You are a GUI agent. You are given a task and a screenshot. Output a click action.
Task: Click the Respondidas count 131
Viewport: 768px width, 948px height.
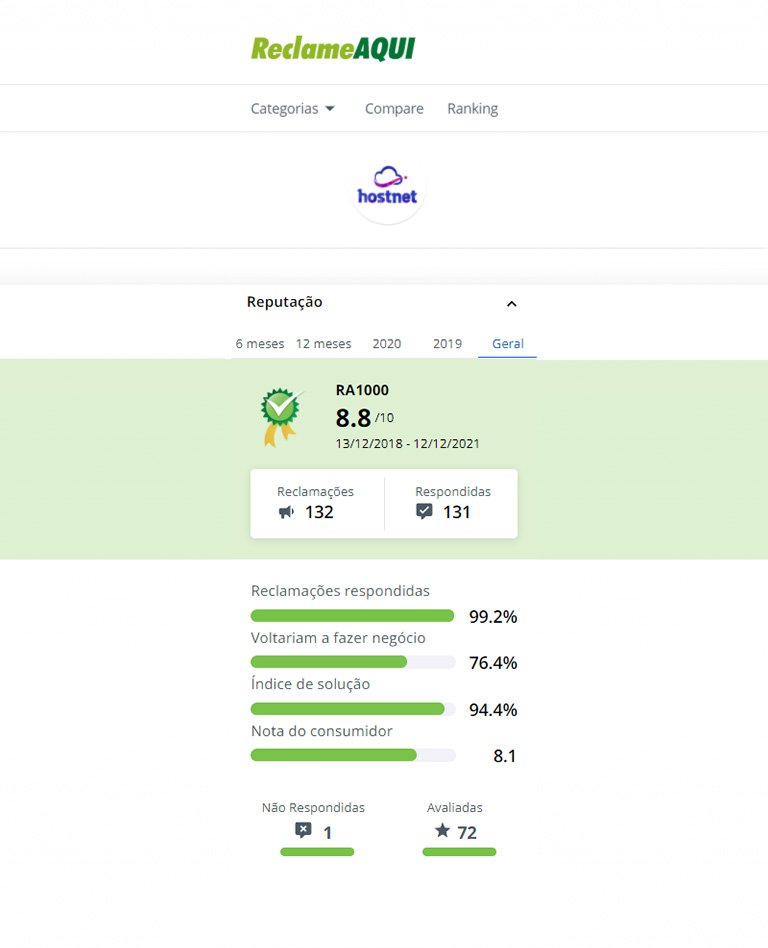point(457,512)
